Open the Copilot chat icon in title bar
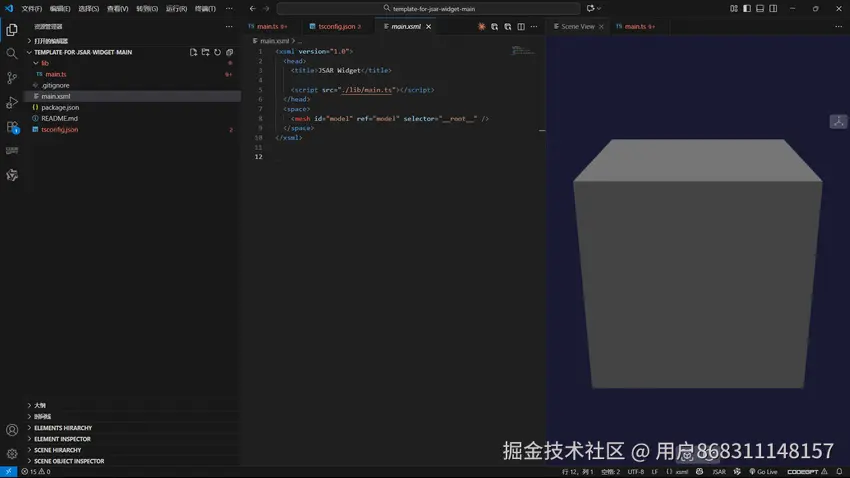This screenshot has width=850, height=478. [591, 9]
